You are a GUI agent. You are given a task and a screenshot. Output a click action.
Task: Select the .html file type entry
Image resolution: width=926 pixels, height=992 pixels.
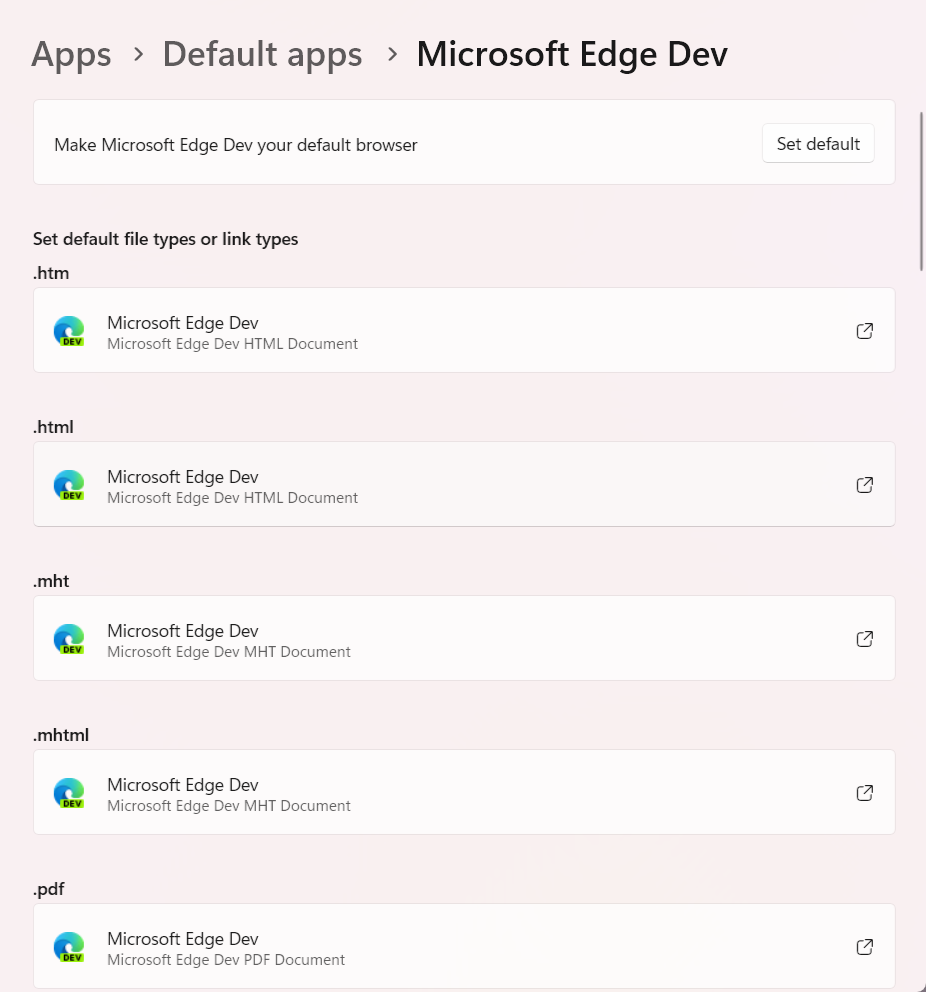point(464,485)
